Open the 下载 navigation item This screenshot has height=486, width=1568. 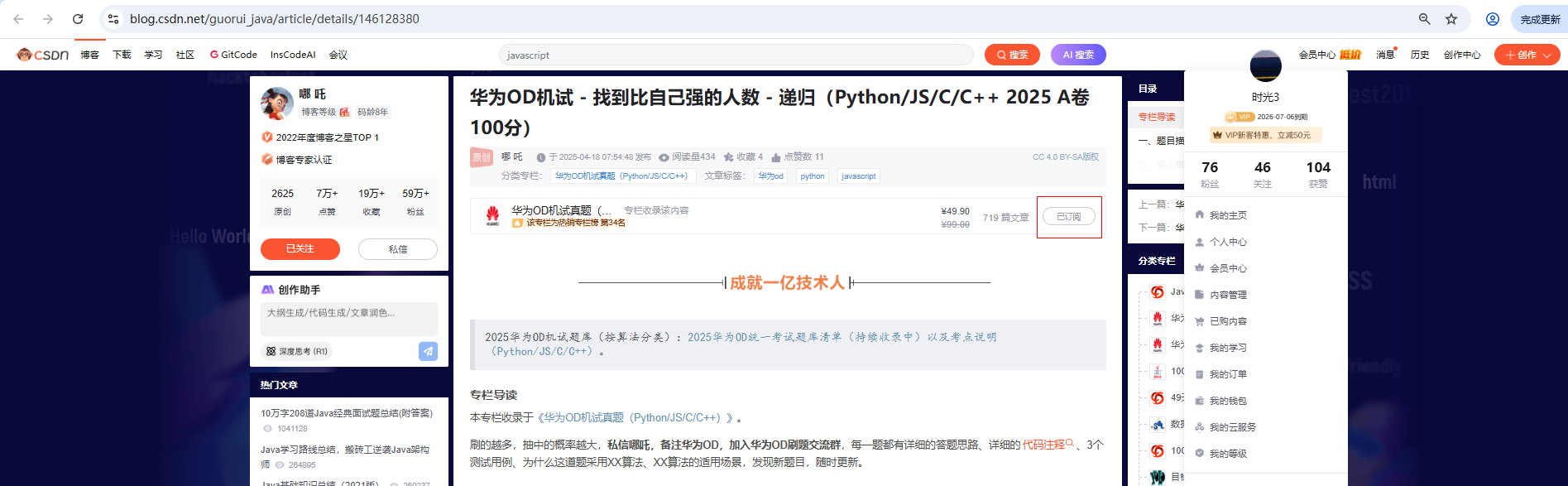(122, 55)
